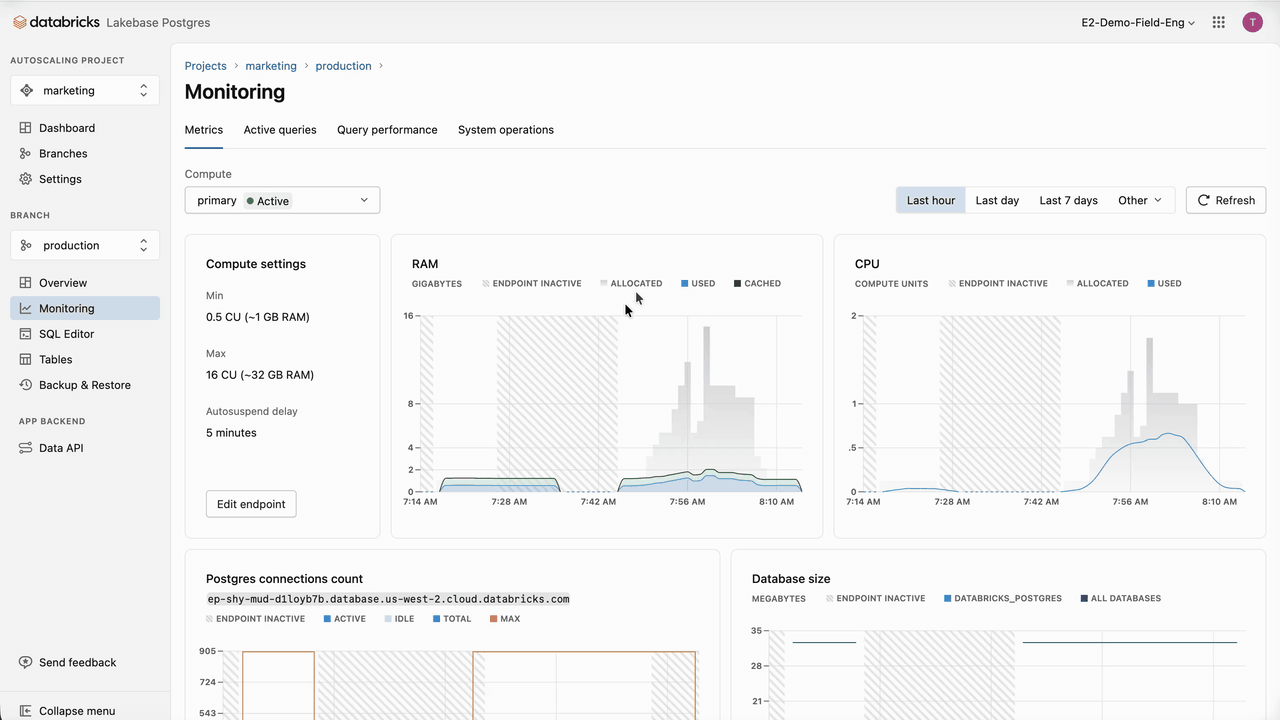Viewport: 1280px width, 720px height.
Task: Select the Last day range
Action: tap(997, 200)
